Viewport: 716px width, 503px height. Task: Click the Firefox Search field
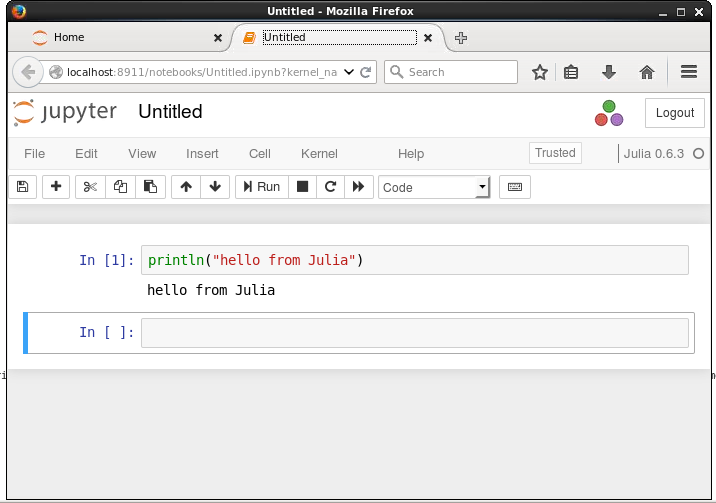(451, 72)
